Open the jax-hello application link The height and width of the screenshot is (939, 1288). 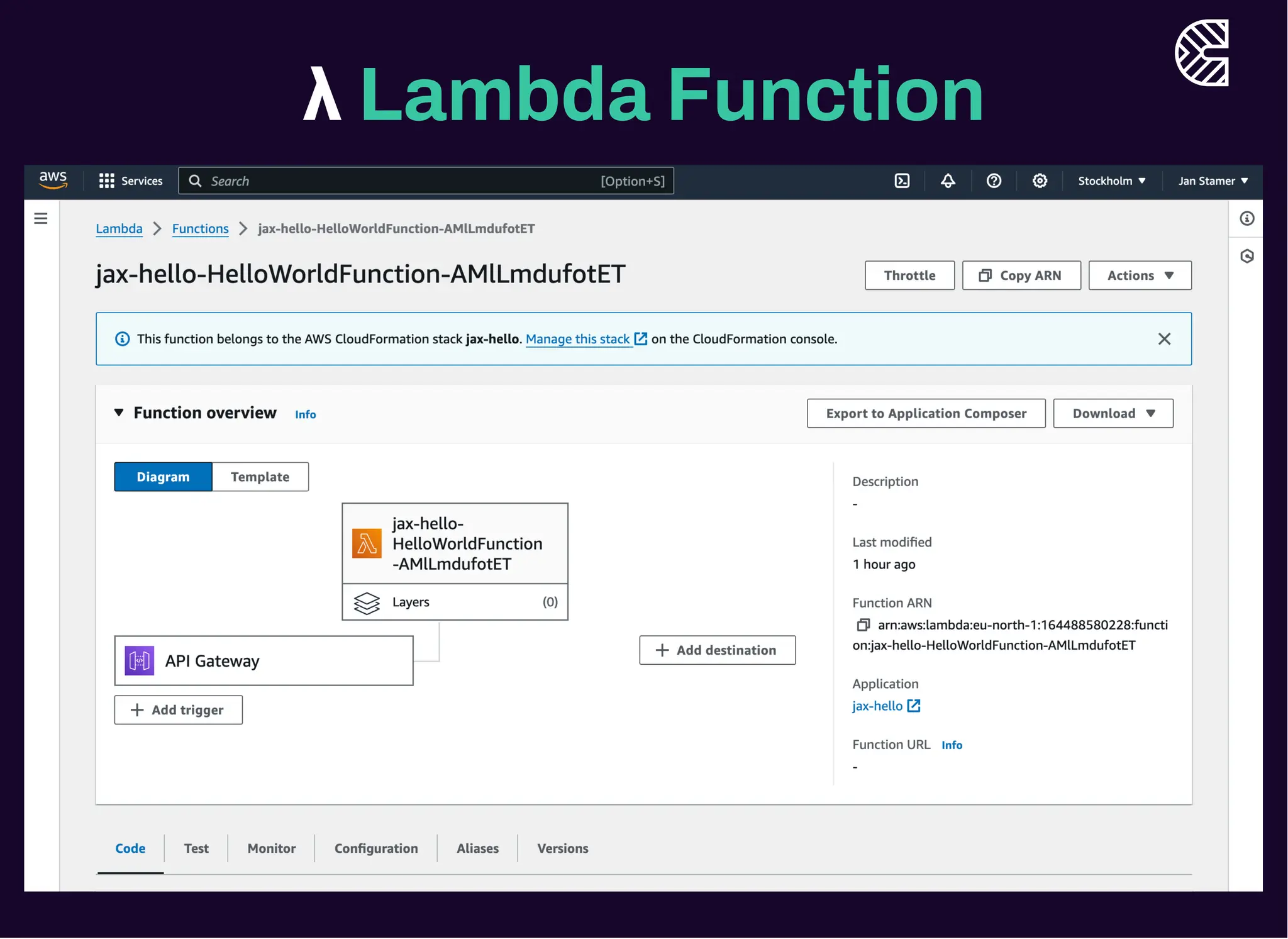(886, 706)
